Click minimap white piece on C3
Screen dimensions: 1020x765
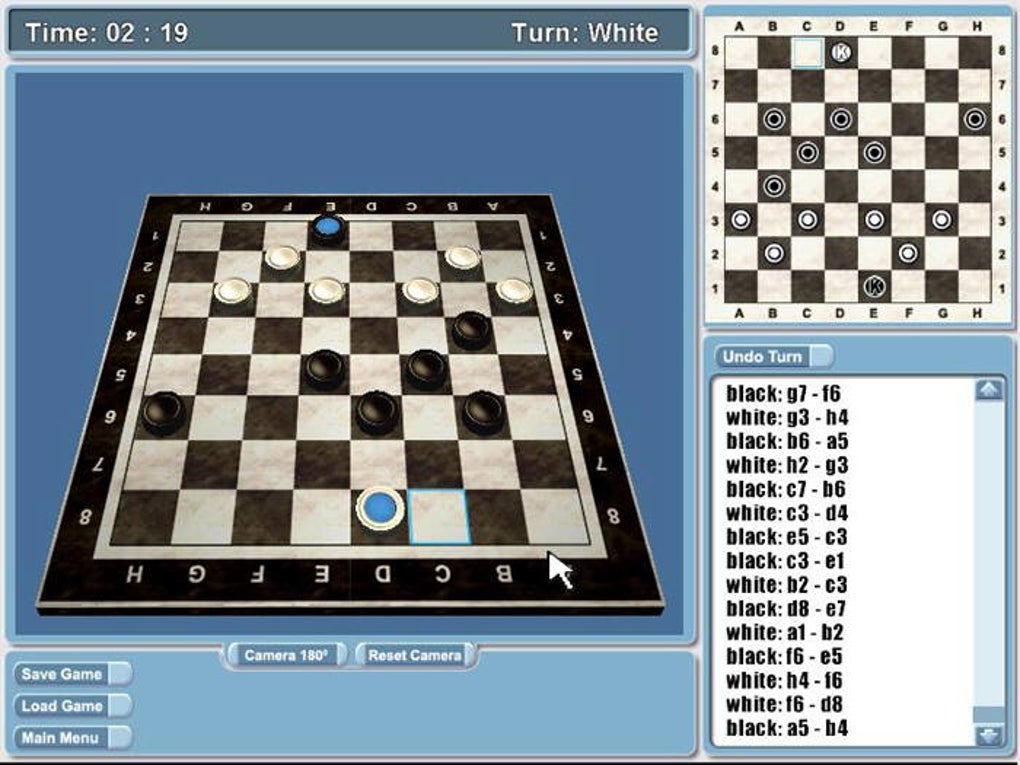[x=807, y=219]
